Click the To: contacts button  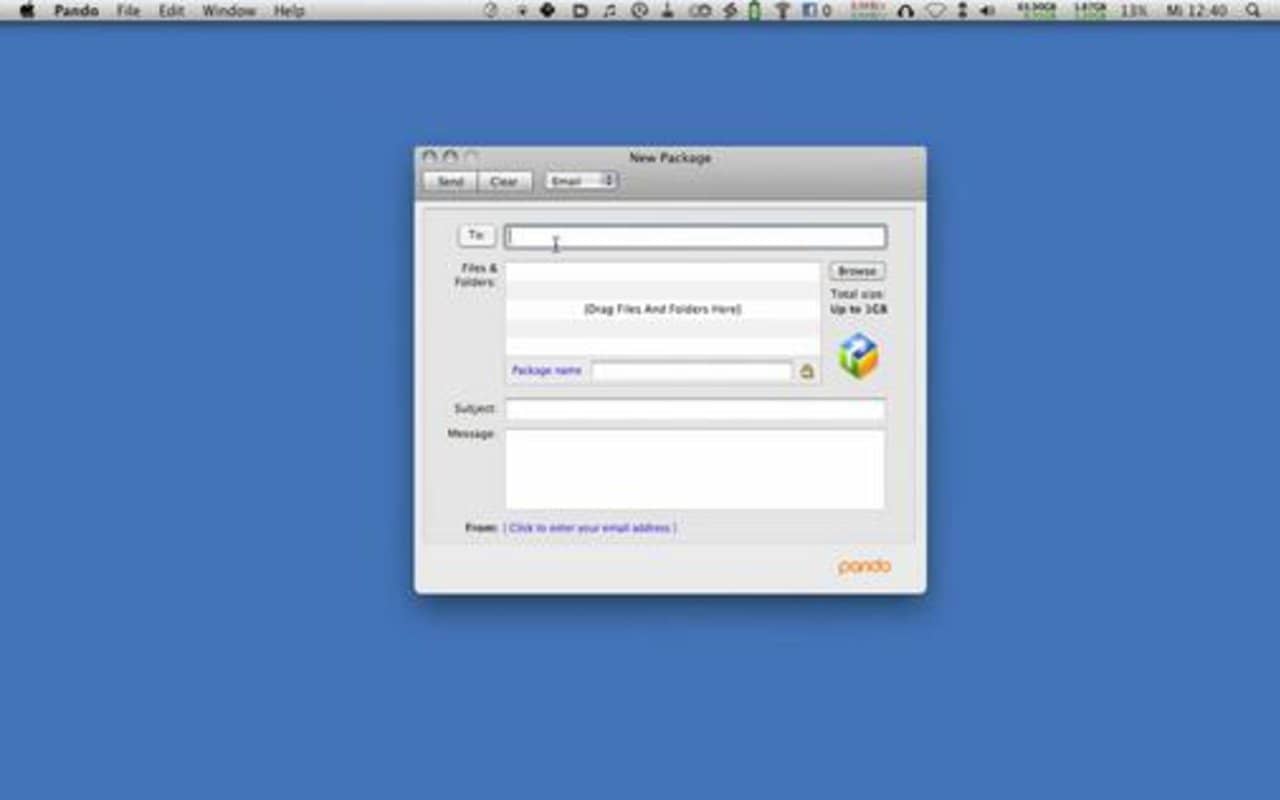tap(476, 235)
